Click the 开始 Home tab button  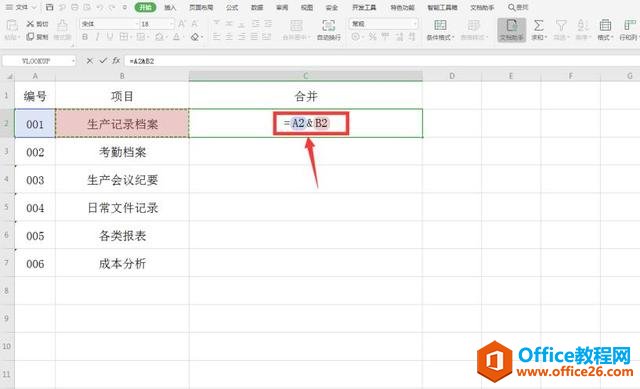(145, 7)
